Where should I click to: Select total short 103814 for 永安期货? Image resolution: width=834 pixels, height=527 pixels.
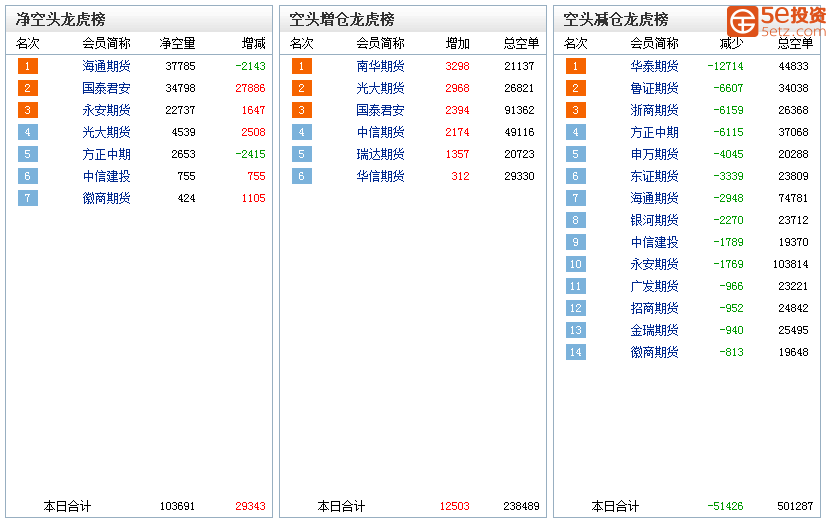click(x=790, y=264)
